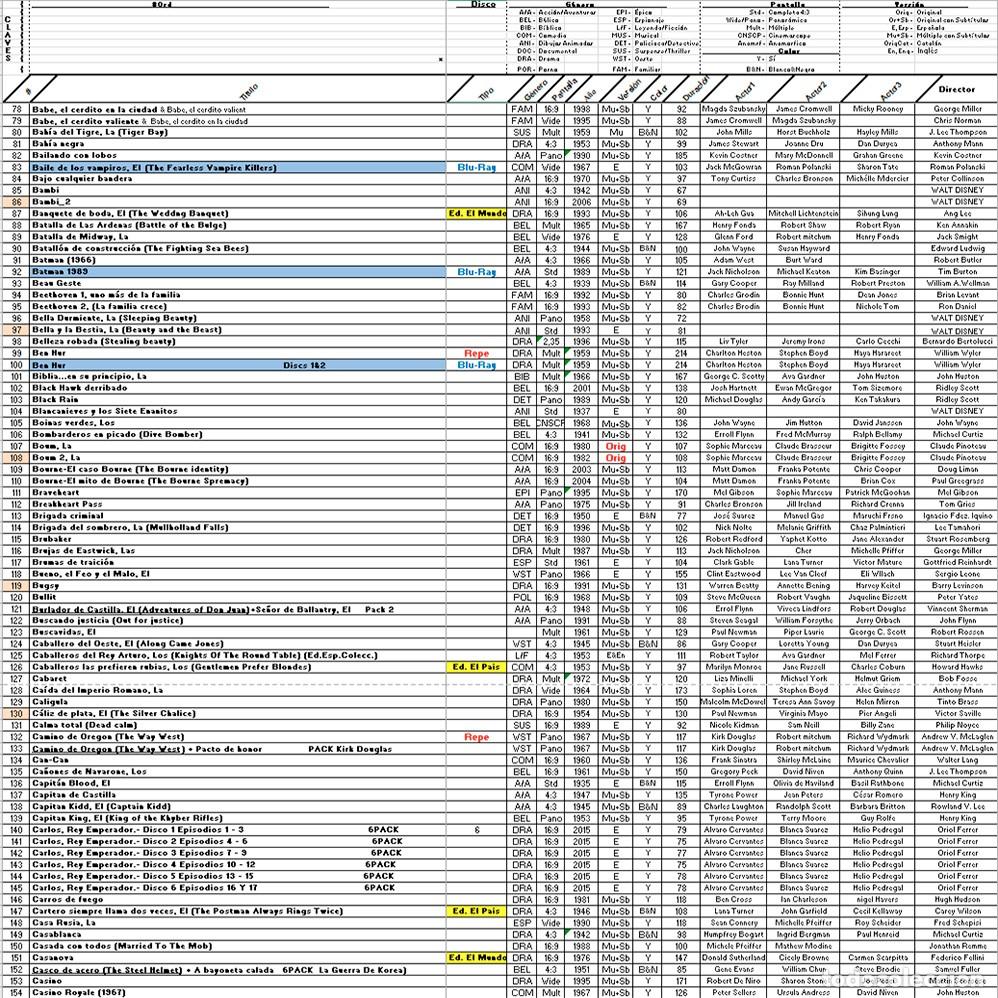Screen dimensions: 998x998
Task: Click the title 'Cabaret'
Action: point(49,678)
